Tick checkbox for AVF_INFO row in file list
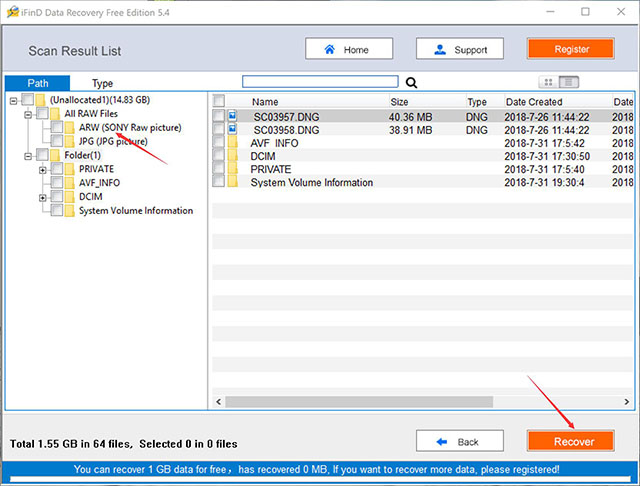The width and height of the screenshot is (640, 486). 219,142
